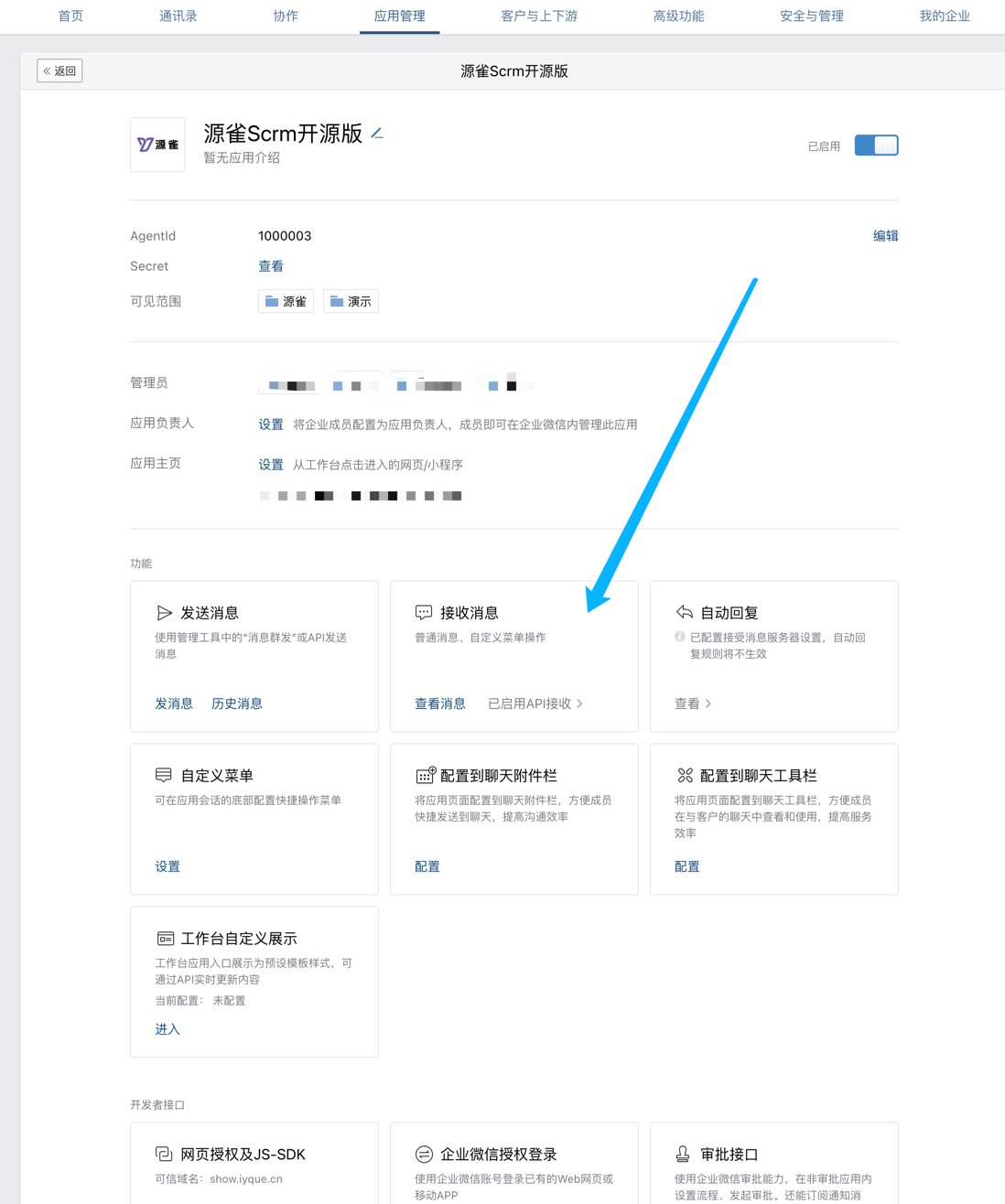Click the 自动回复 card title
Viewport: 1005px width, 1204px height.
729,613
